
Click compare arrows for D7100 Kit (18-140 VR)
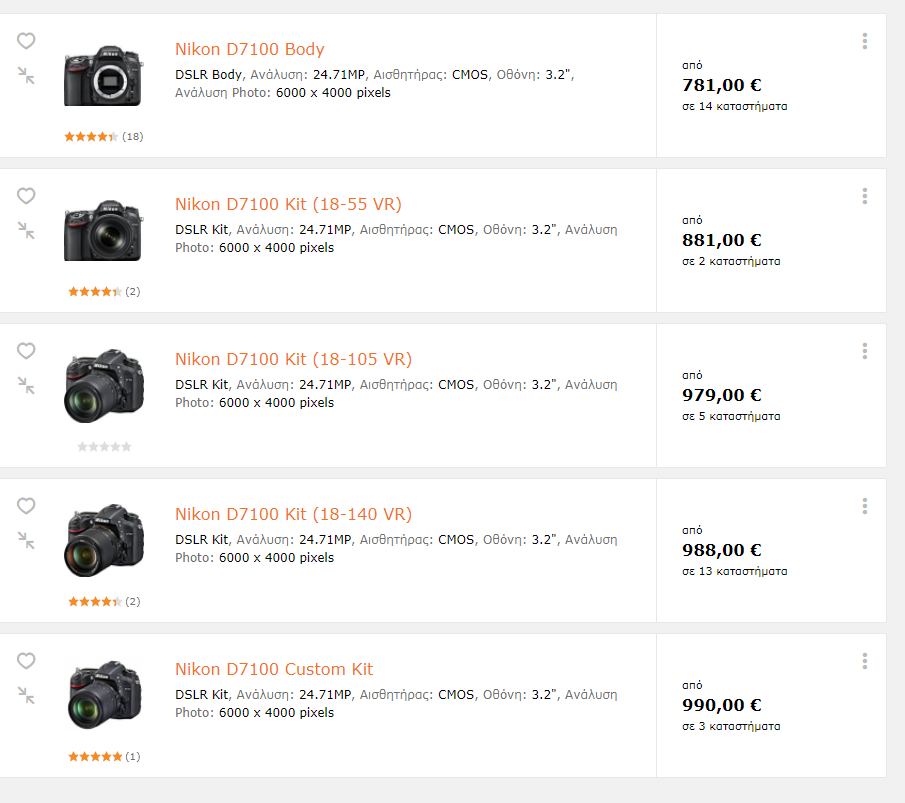coord(26,540)
